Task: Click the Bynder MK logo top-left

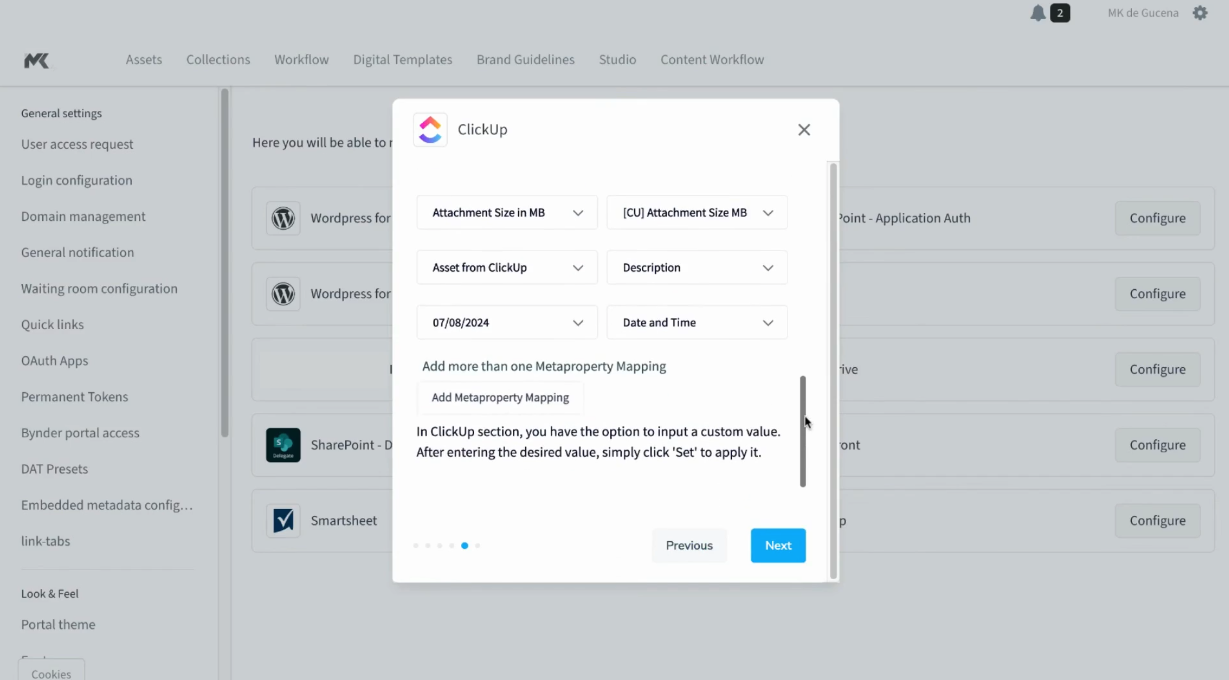Action: pos(36,60)
